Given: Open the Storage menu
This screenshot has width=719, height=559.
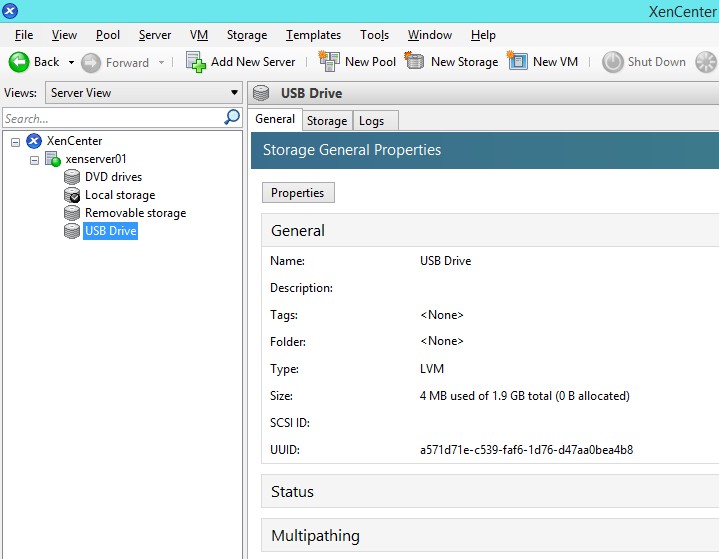Looking at the screenshot, I should point(247,35).
